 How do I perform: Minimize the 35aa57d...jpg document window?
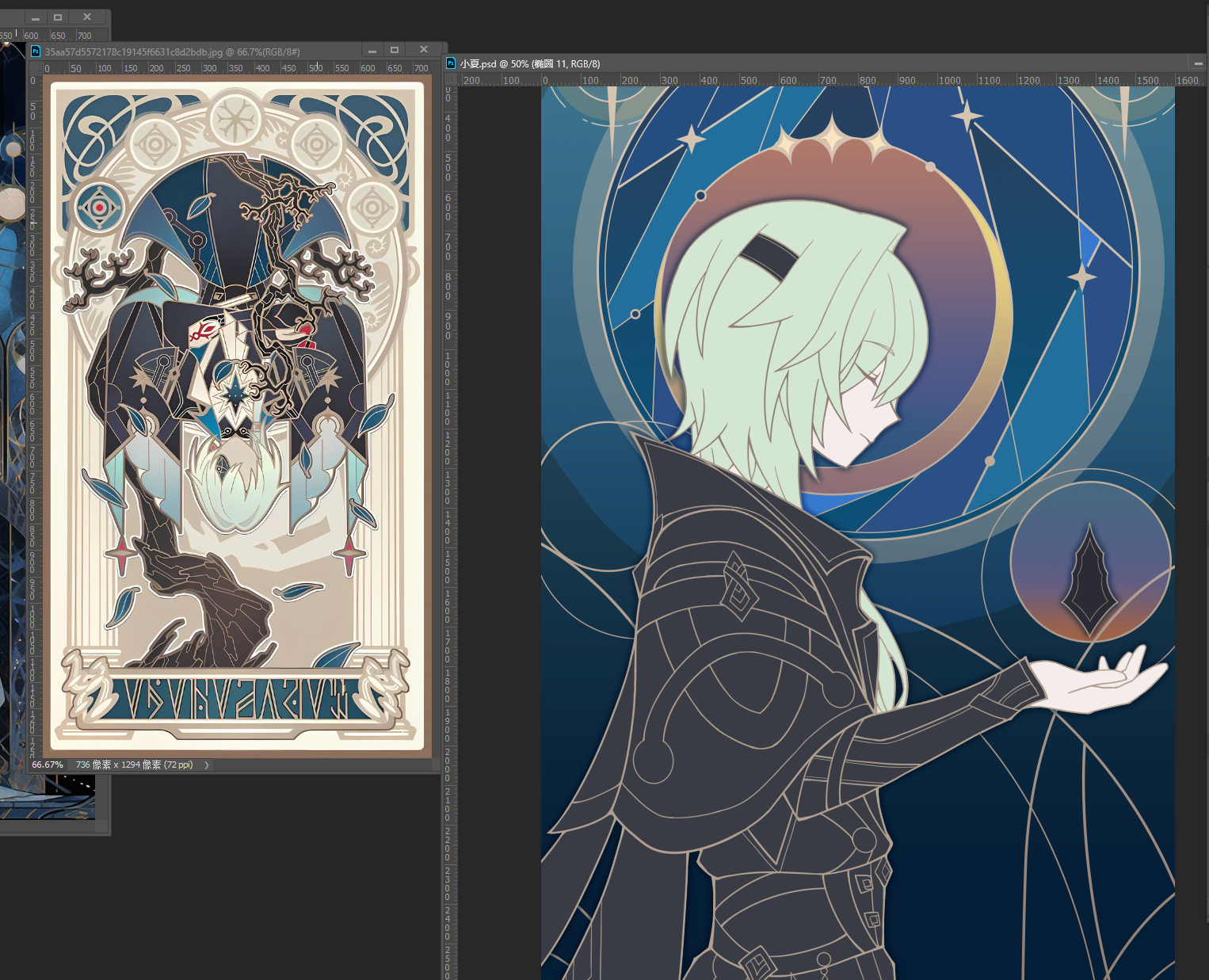point(371,51)
